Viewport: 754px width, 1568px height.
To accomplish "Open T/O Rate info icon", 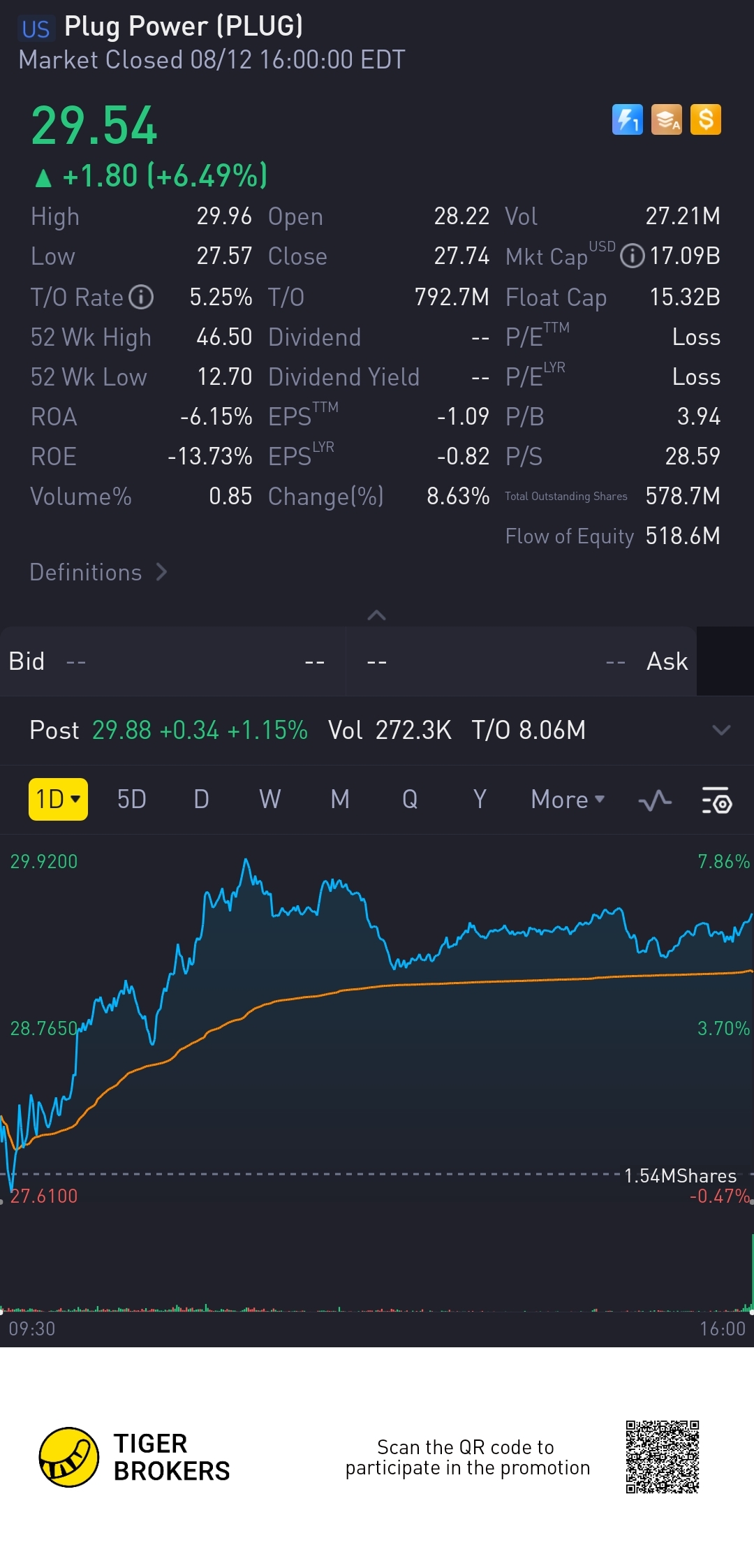I will click(141, 297).
